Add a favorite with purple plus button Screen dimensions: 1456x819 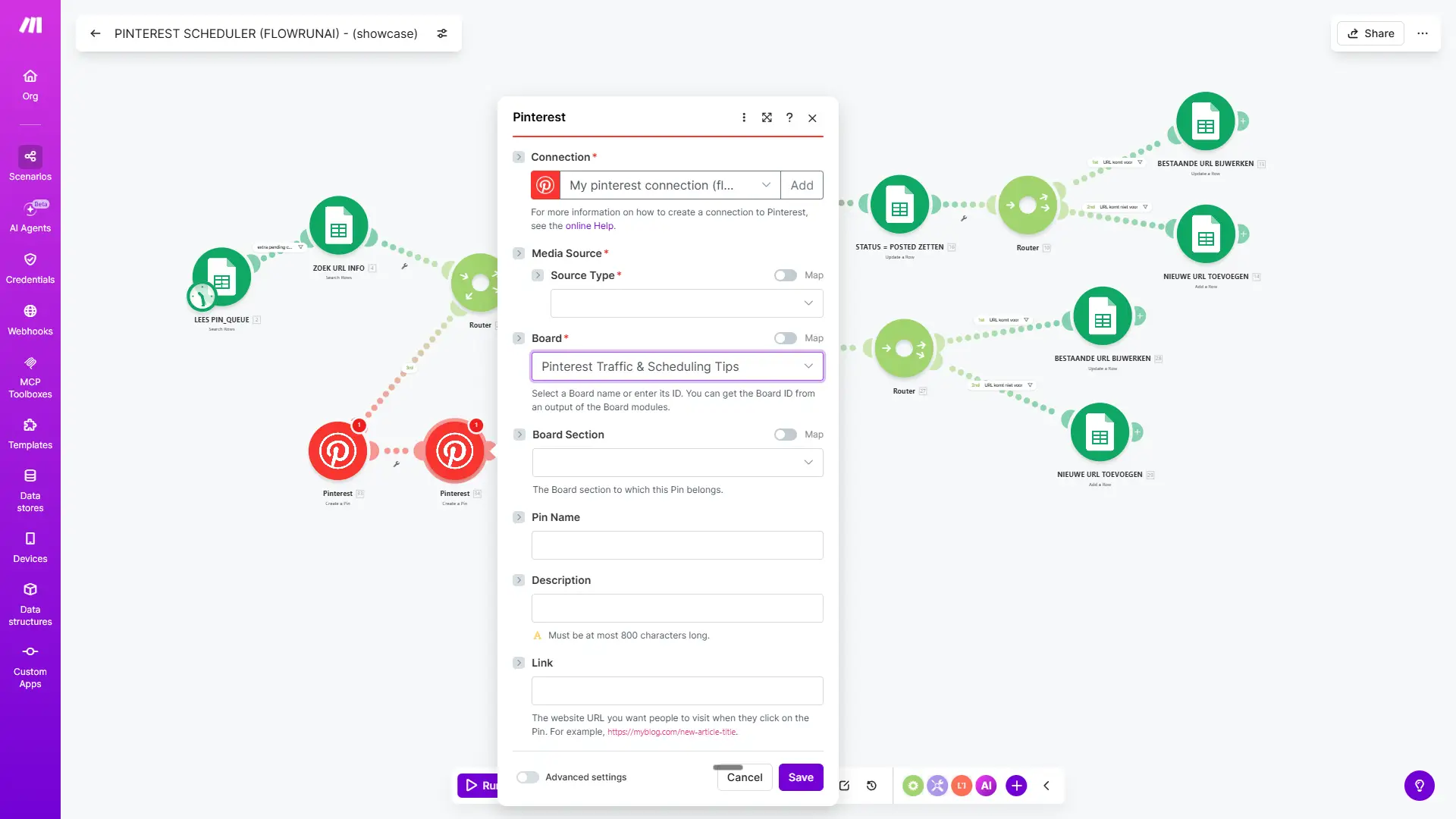tap(1016, 786)
